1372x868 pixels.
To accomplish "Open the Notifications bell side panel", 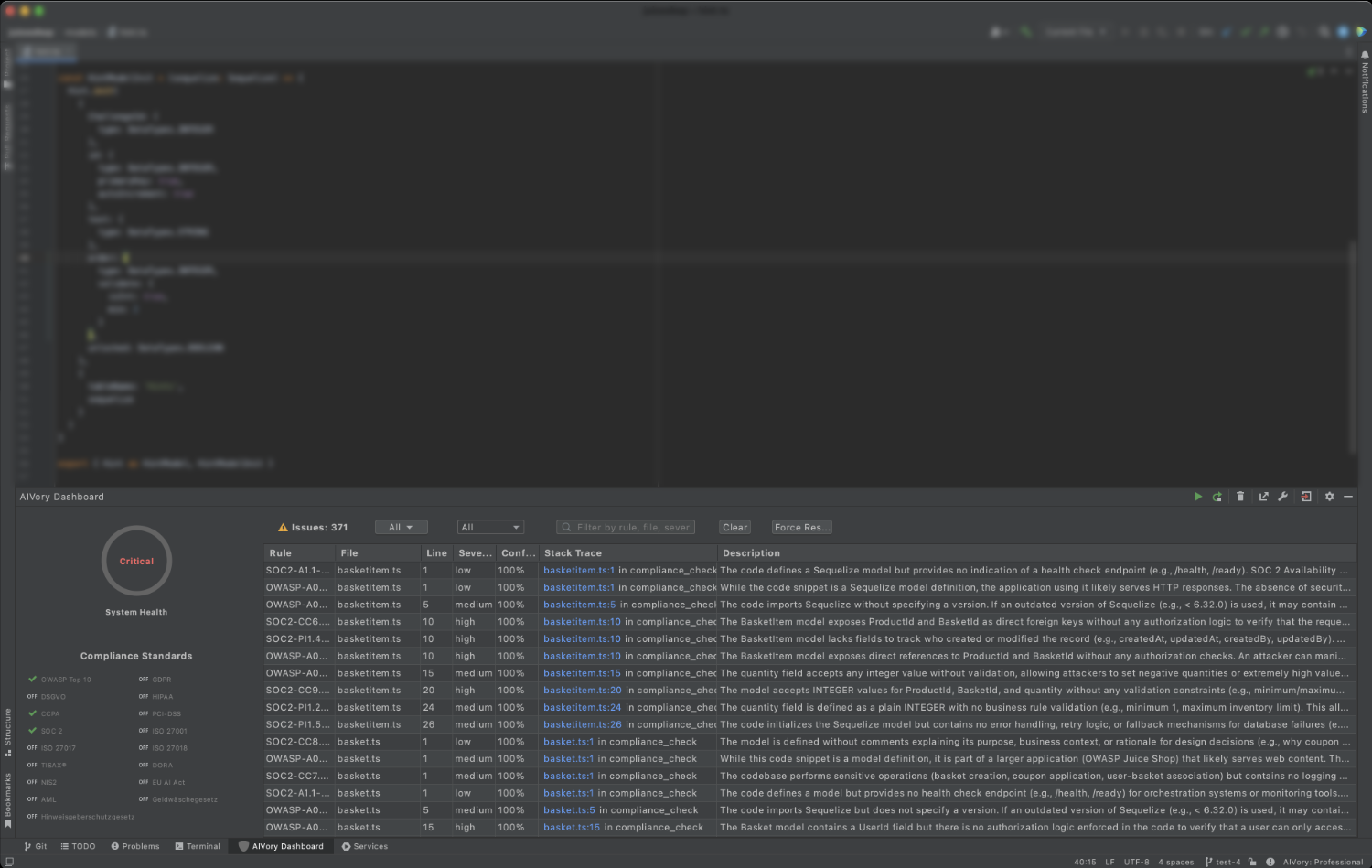I will pos(1365,81).
